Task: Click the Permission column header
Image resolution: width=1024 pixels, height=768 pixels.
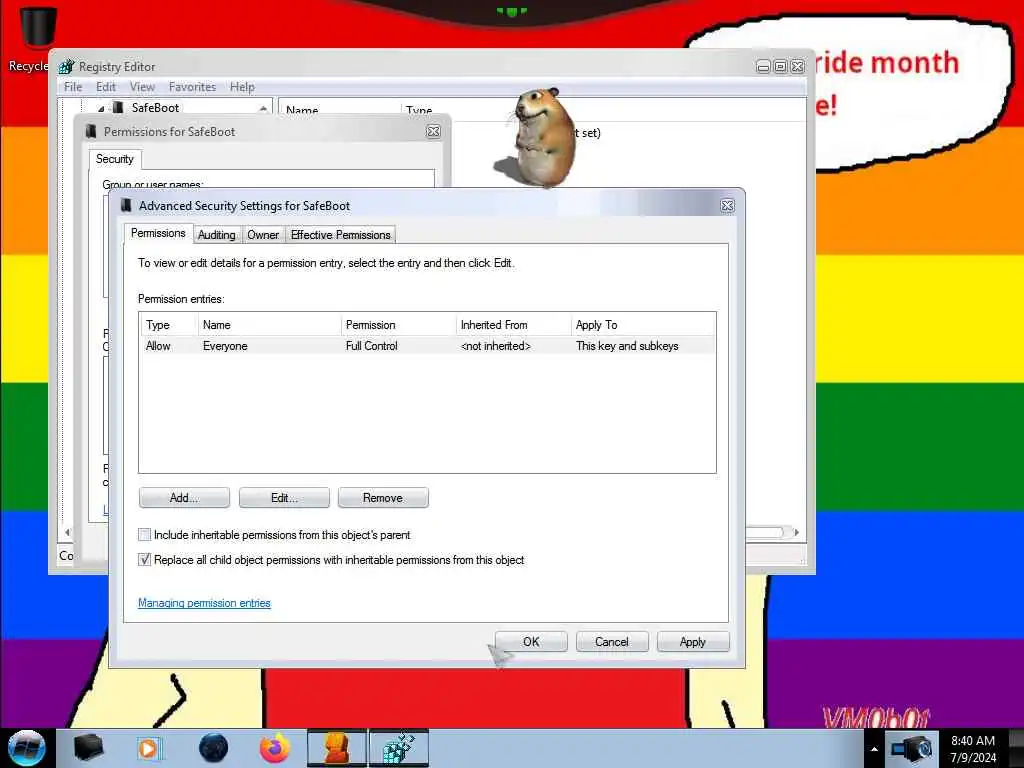Action: coord(398,325)
